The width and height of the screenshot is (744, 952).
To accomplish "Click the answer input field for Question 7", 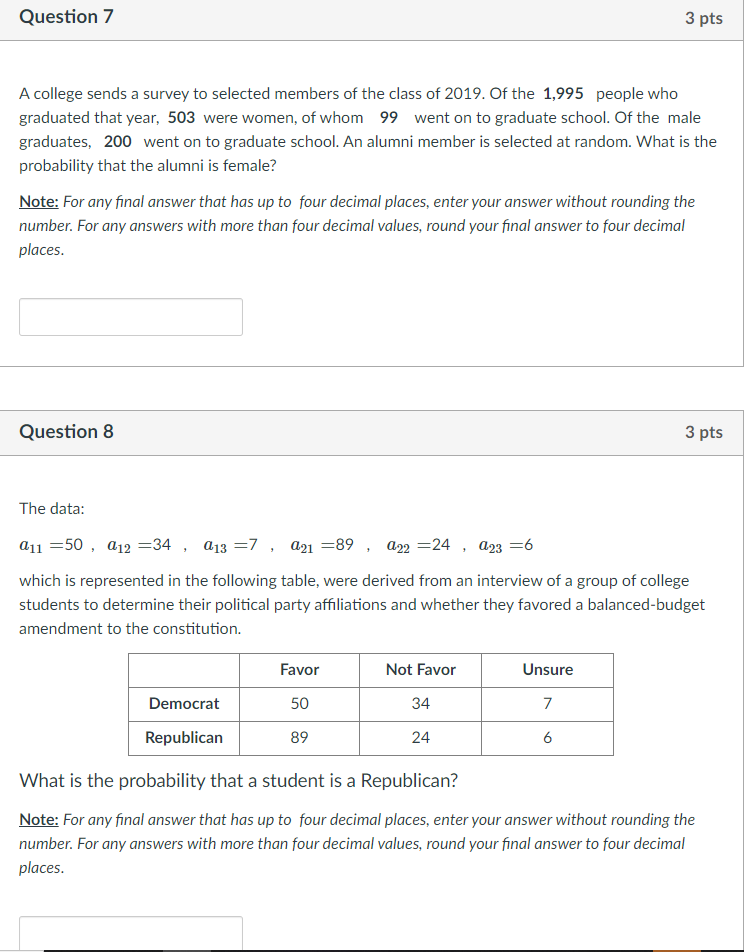I will [x=130, y=316].
